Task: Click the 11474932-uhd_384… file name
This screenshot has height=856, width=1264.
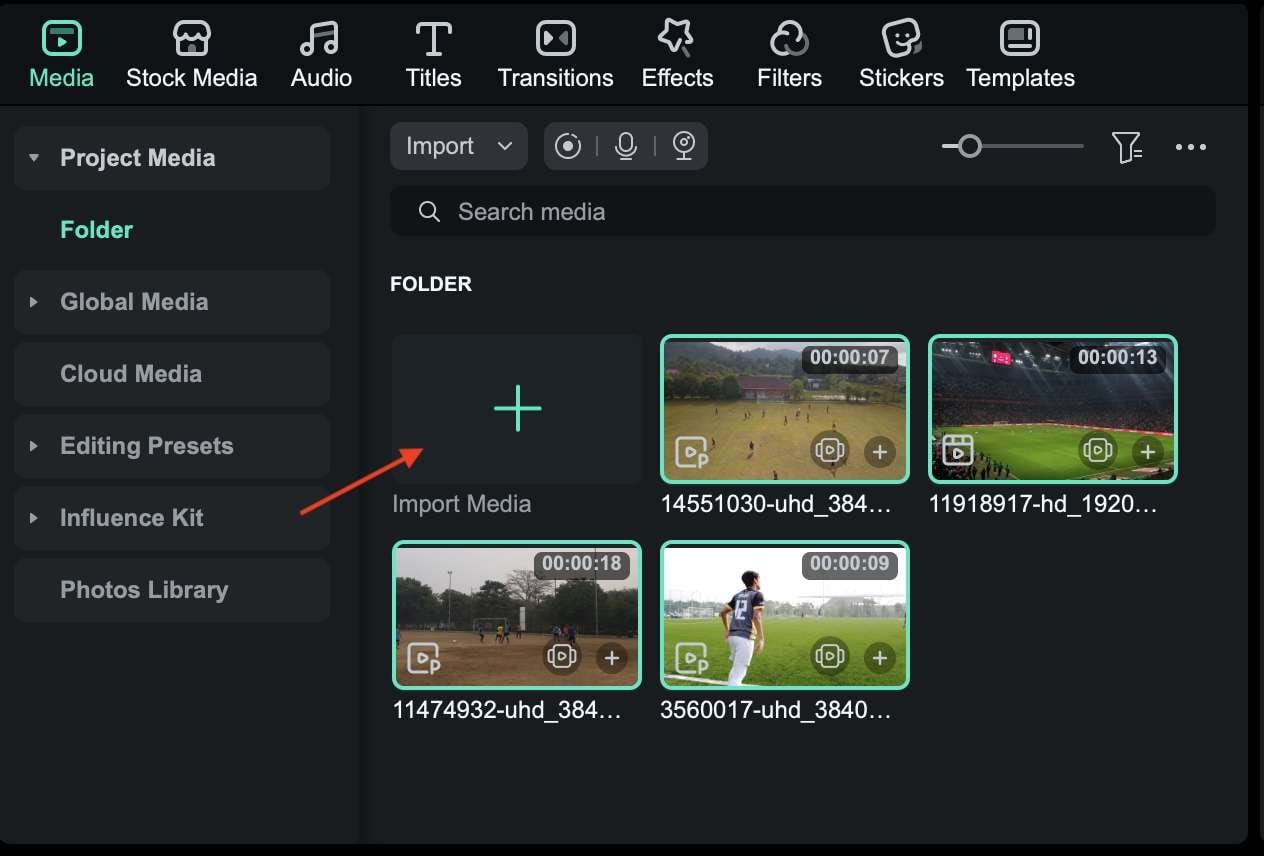Action: point(508,711)
